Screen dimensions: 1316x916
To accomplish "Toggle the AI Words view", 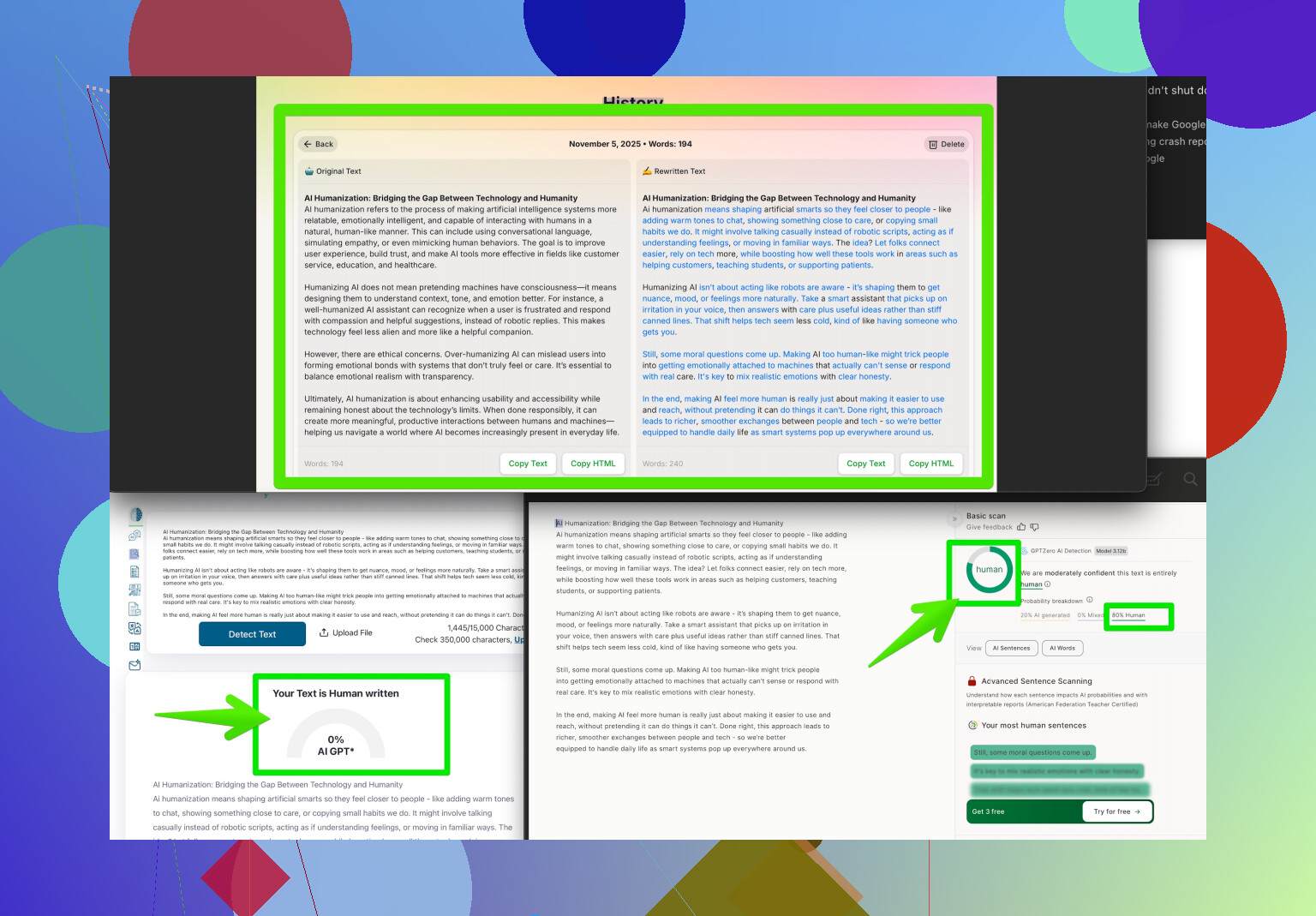I will coord(1062,649).
